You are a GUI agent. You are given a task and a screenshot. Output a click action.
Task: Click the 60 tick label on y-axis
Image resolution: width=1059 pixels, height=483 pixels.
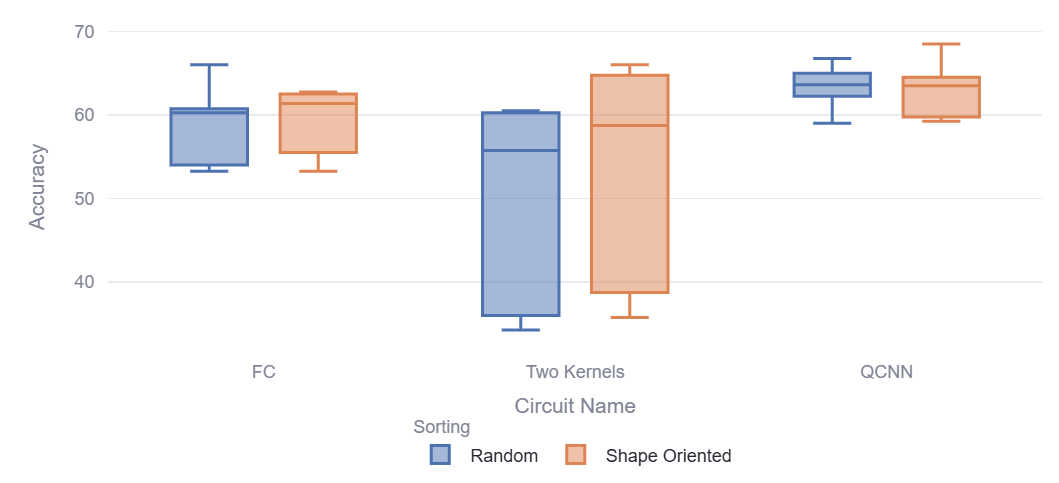coord(83,115)
